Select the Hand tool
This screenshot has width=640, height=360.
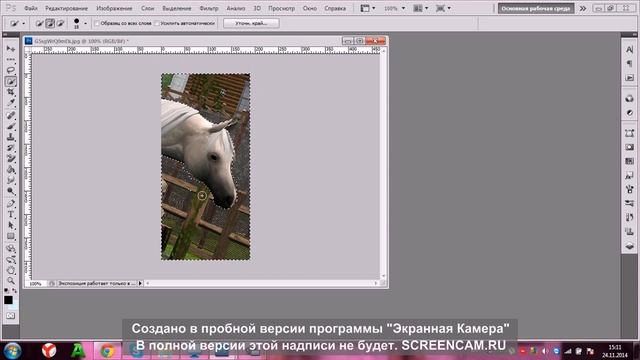pyautogui.click(x=11, y=270)
